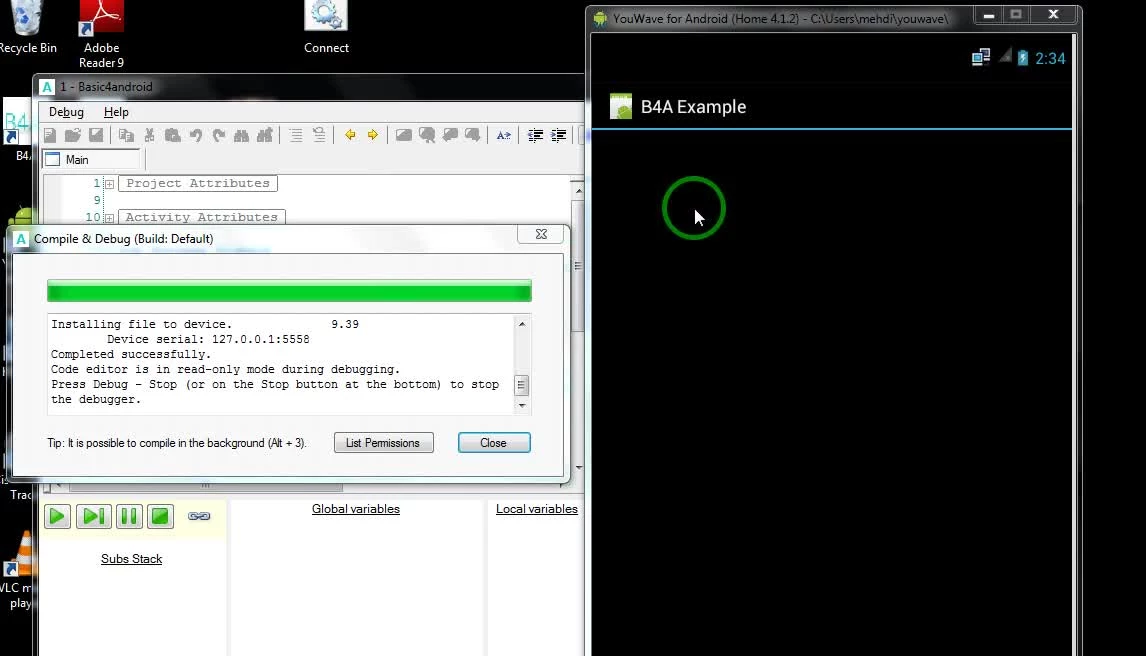Image resolution: width=1146 pixels, height=656 pixels.
Task: Click the Local variables heading
Action: tap(536, 509)
